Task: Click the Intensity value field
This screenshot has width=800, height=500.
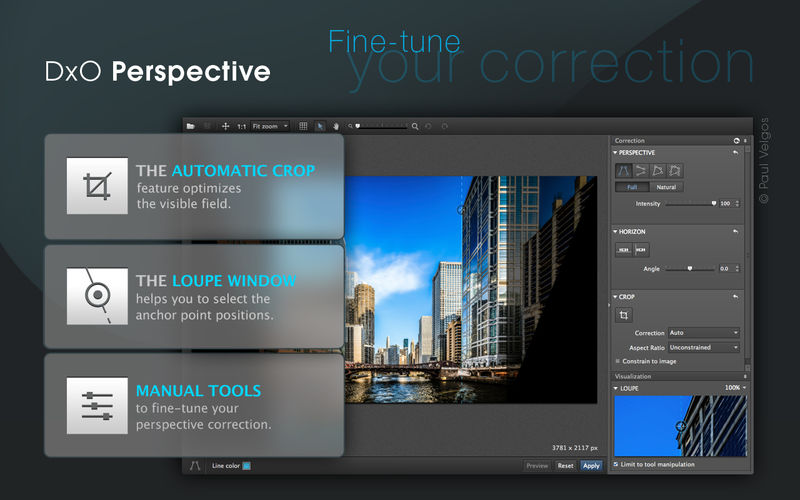Action: tap(726, 204)
